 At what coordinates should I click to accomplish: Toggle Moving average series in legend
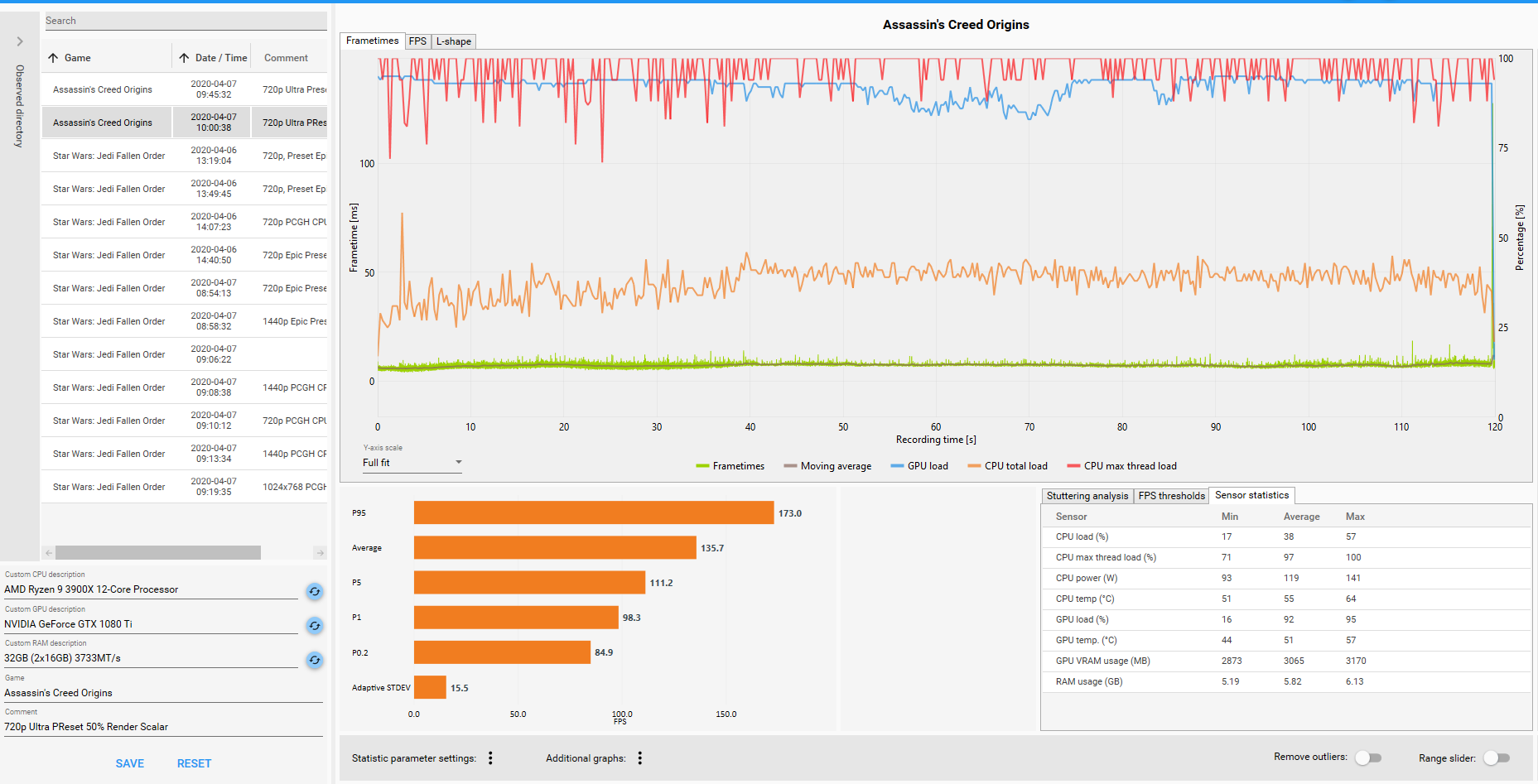coord(827,466)
